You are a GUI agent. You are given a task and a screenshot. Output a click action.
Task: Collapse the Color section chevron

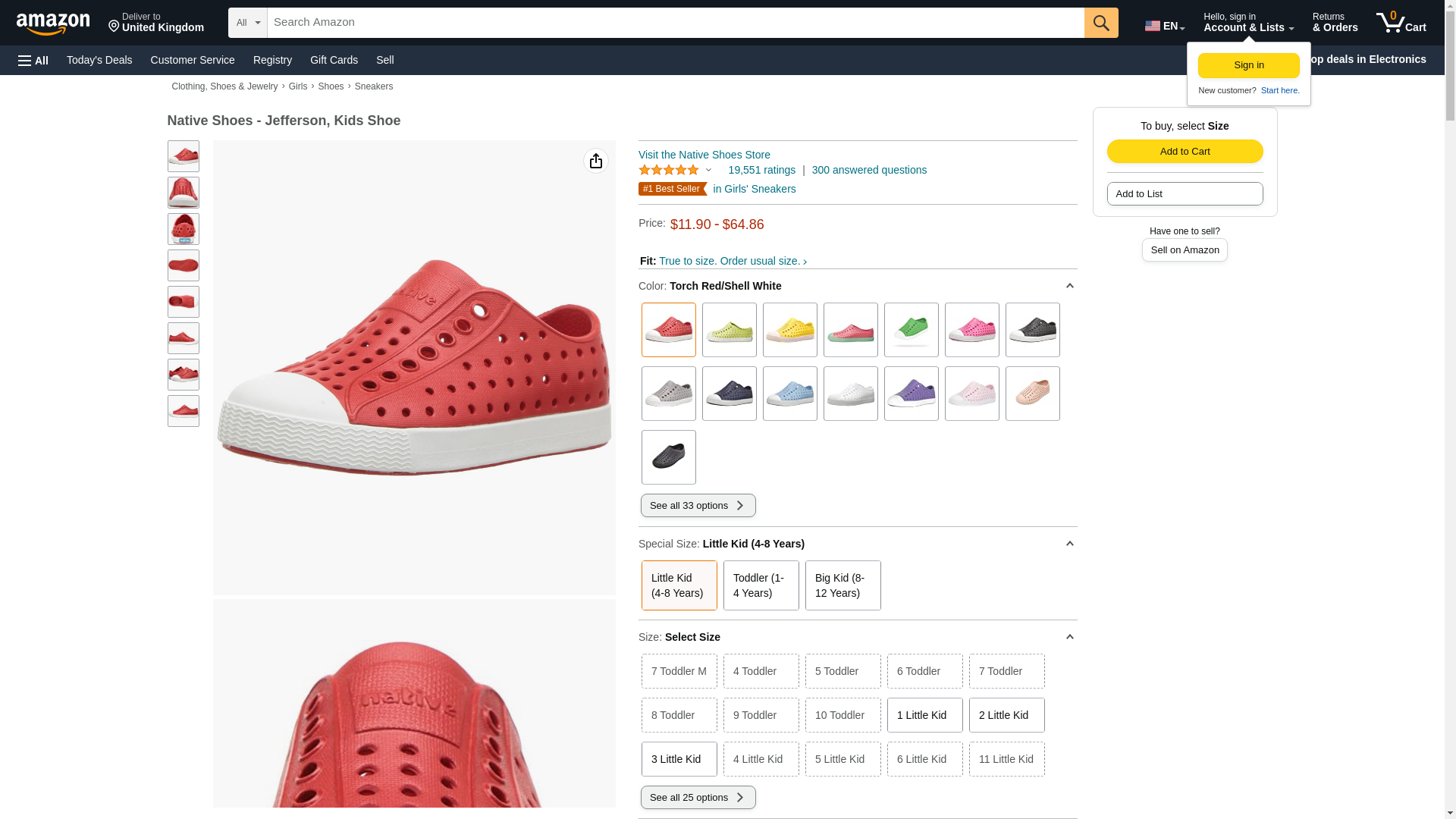pos(1069,286)
